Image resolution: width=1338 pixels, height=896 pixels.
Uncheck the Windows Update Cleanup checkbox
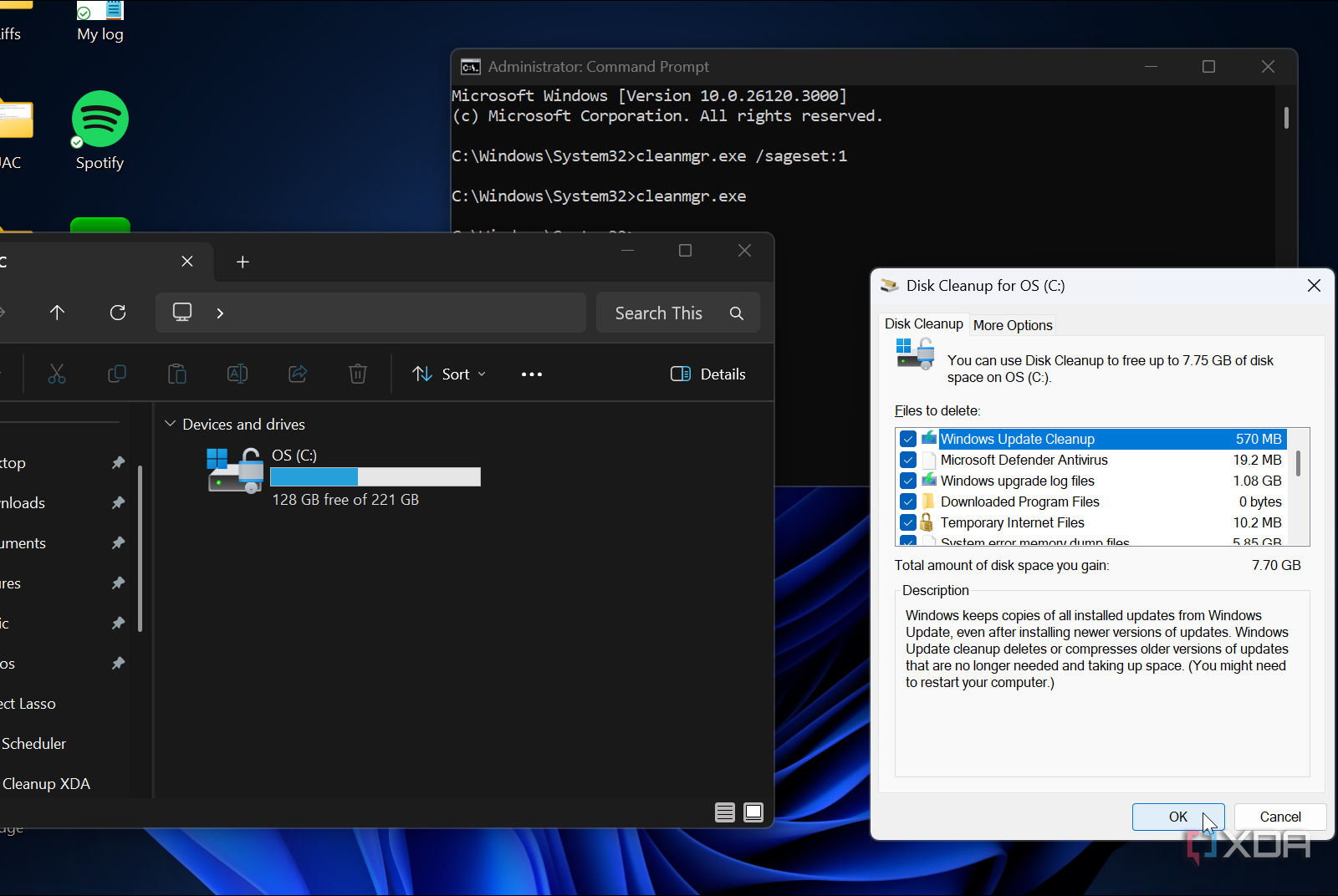coord(908,440)
